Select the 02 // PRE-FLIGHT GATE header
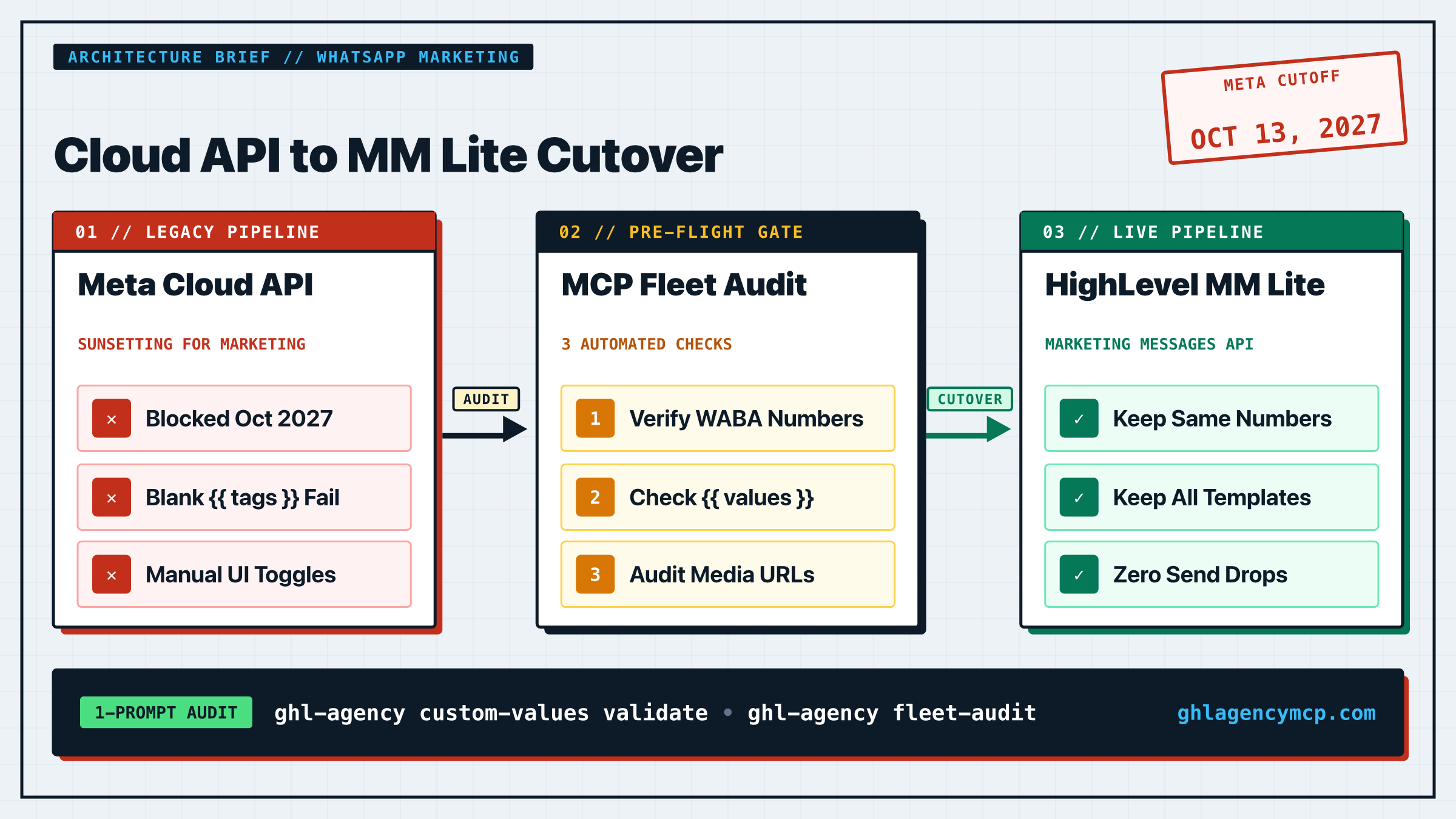This screenshot has width=1456, height=819. (x=728, y=232)
